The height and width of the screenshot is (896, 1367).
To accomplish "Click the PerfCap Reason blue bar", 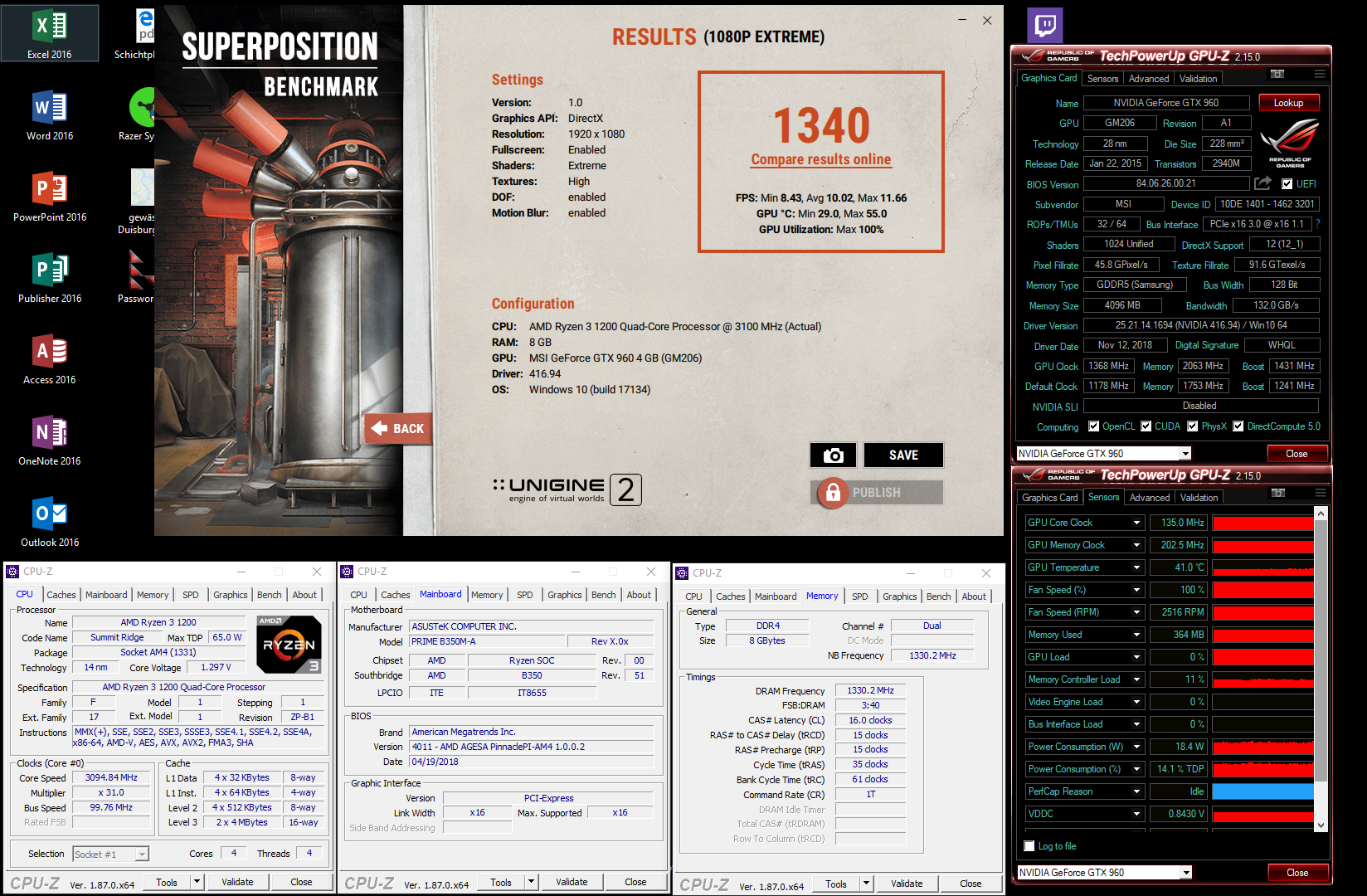I will (x=1262, y=791).
